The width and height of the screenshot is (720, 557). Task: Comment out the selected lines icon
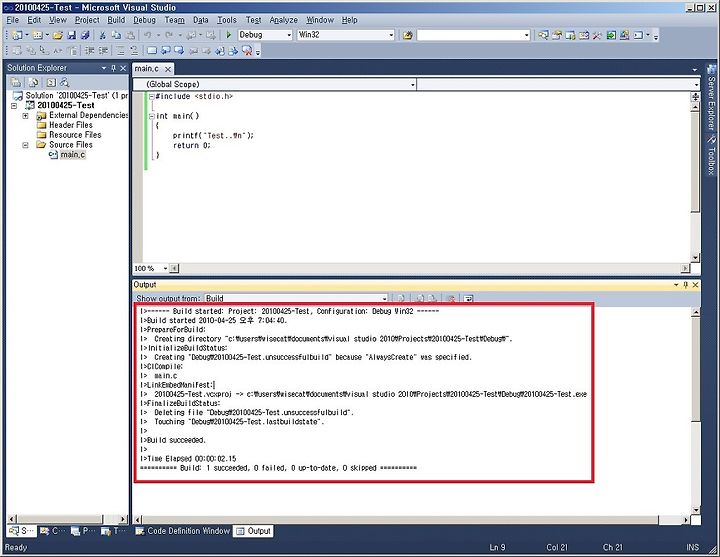click(x=120, y=51)
